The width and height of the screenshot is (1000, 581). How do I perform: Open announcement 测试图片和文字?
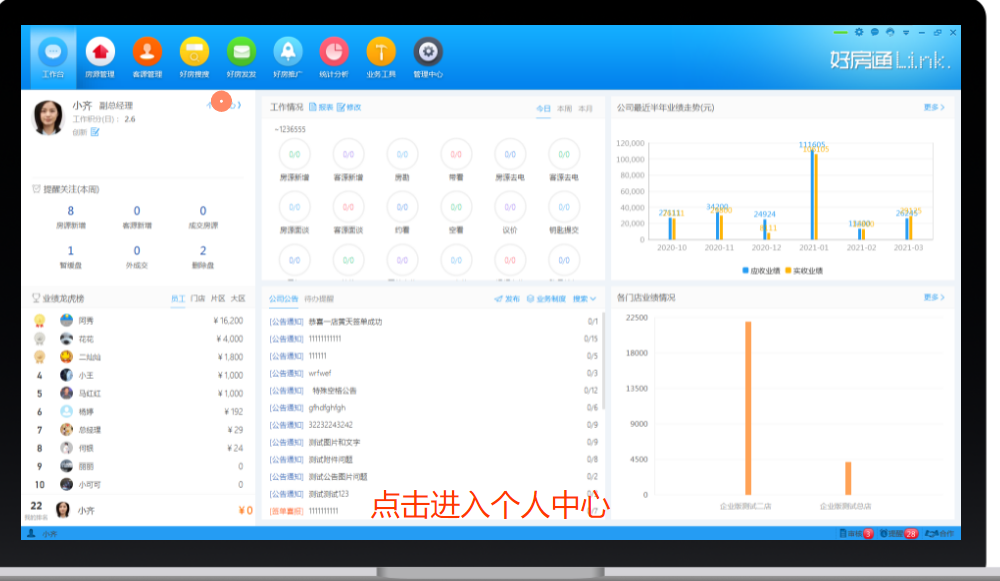[334, 442]
